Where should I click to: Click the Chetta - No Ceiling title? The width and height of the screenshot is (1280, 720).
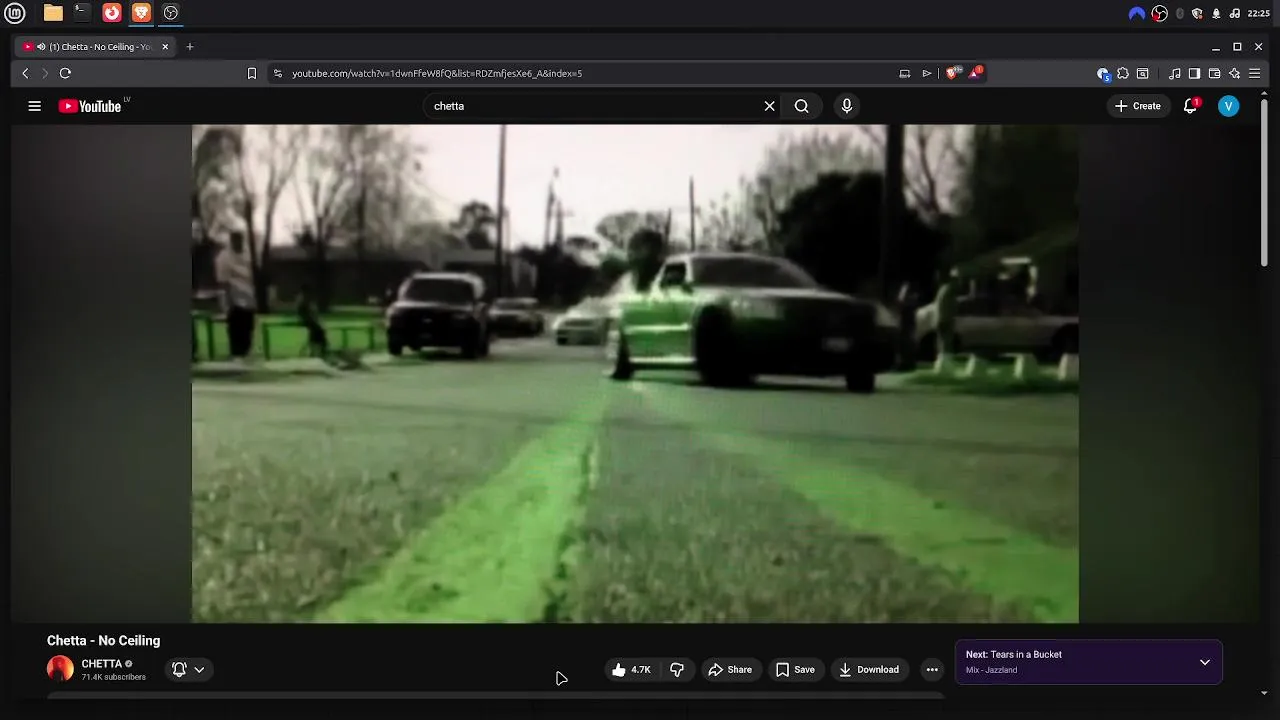click(103, 641)
